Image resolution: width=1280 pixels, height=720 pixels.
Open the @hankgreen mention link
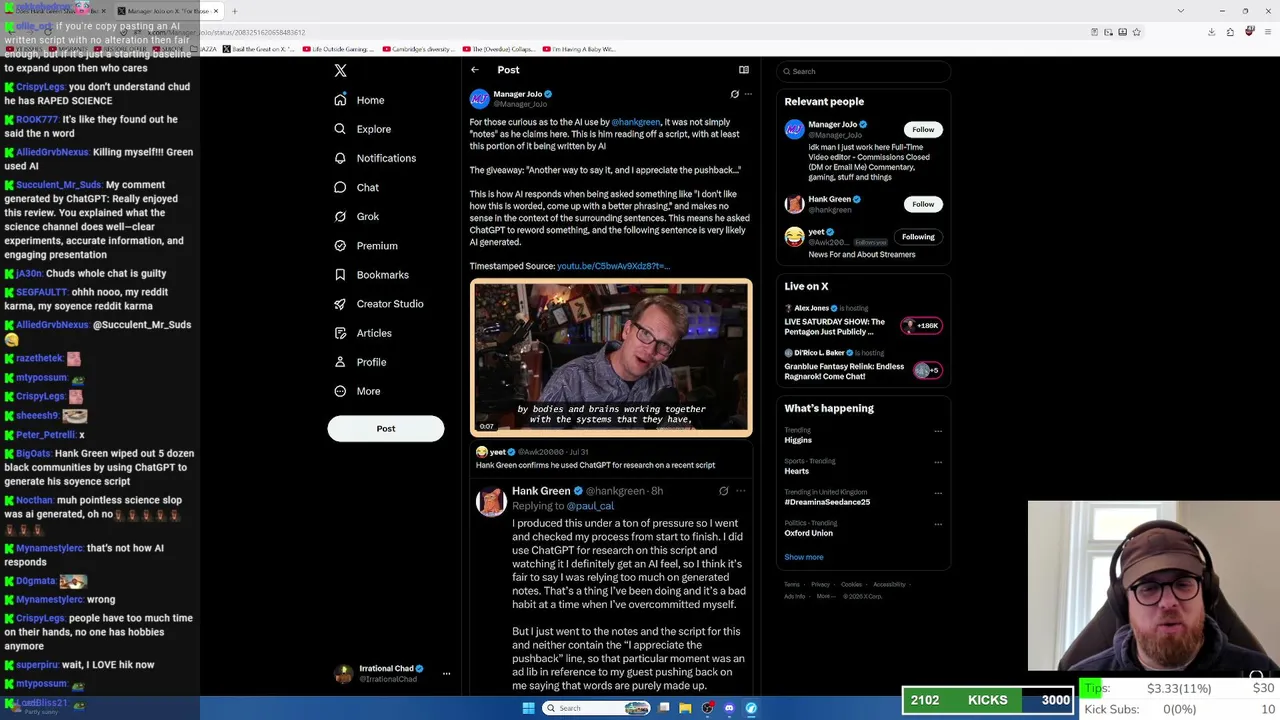[x=636, y=122]
